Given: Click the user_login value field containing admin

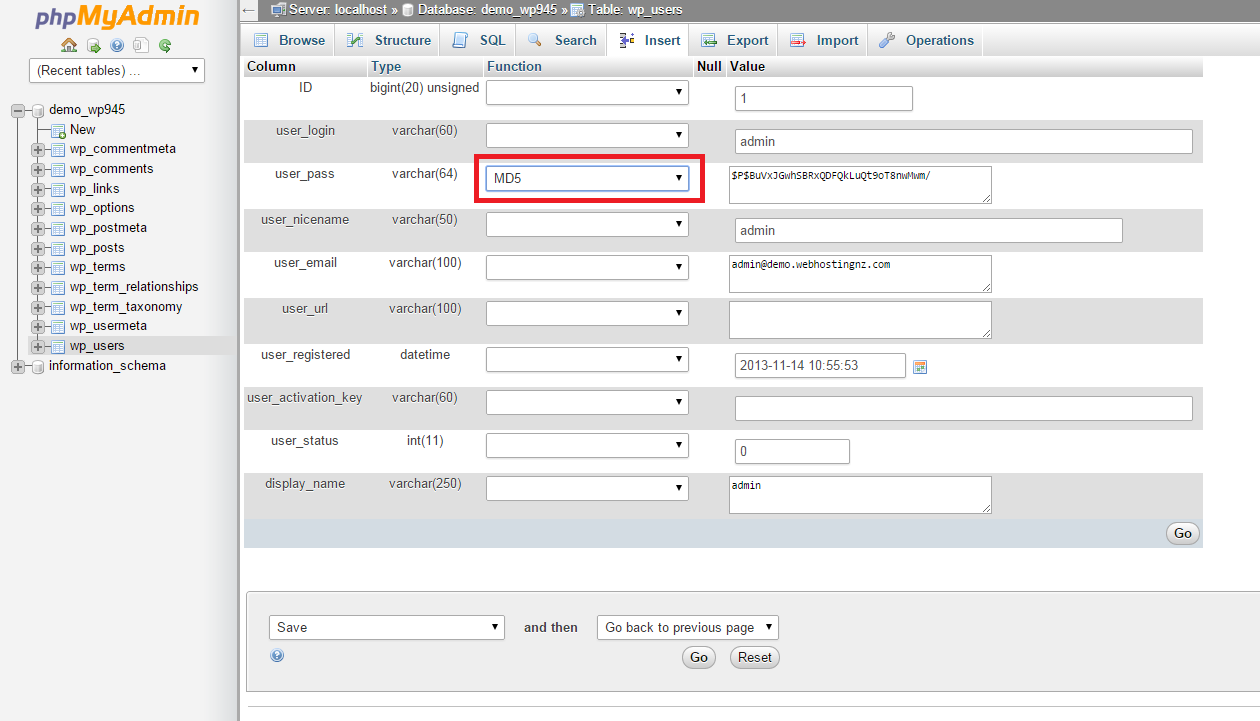Looking at the screenshot, I should tap(963, 142).
